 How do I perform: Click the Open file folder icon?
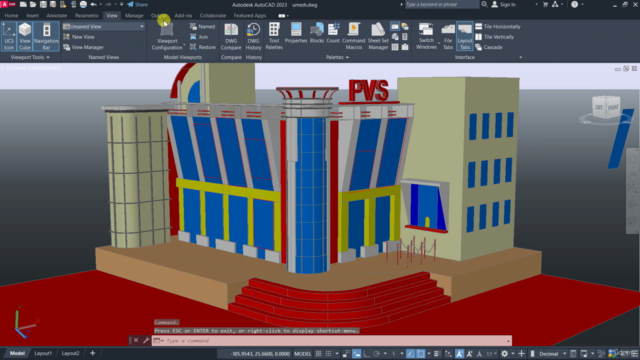click(33, 4)
